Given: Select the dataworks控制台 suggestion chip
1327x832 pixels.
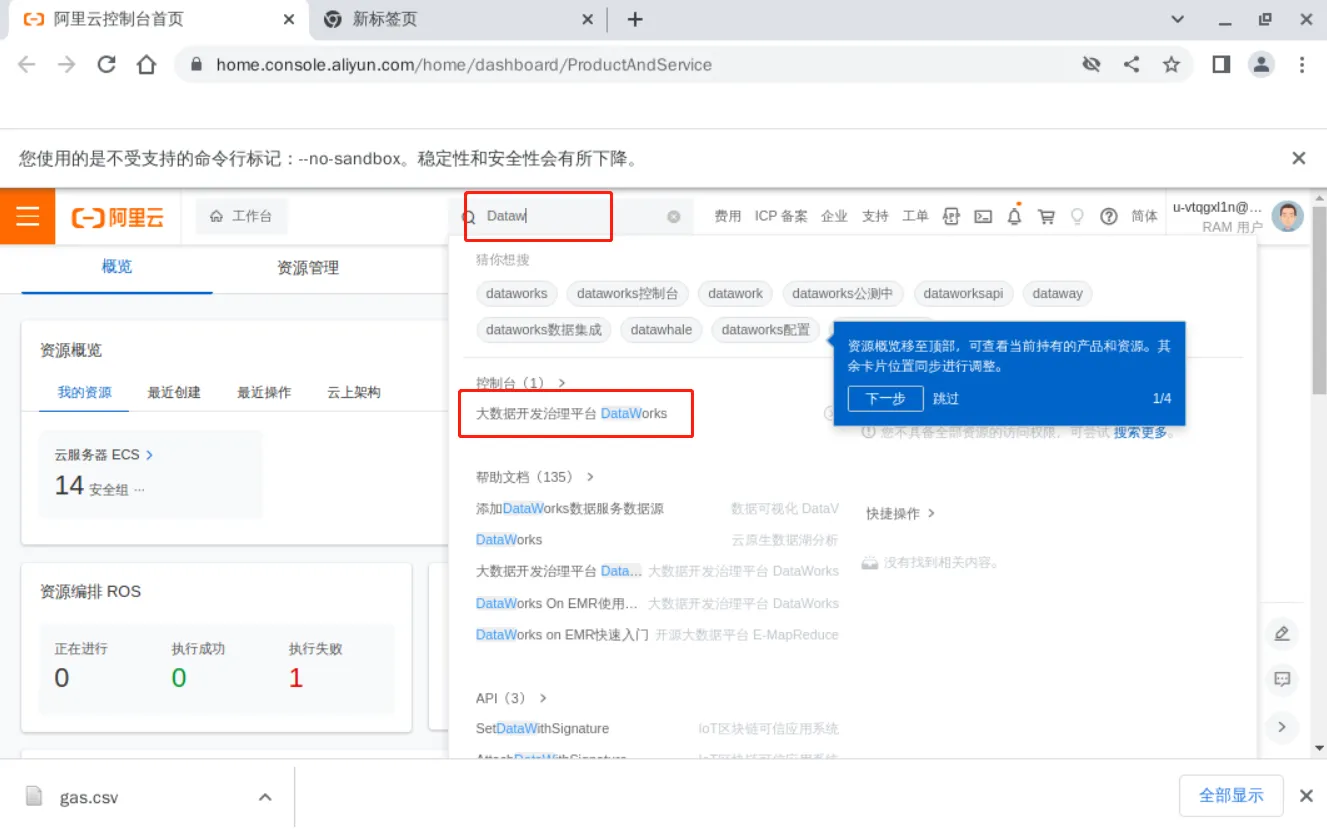Looking at the screenshot, I should 627,294.
